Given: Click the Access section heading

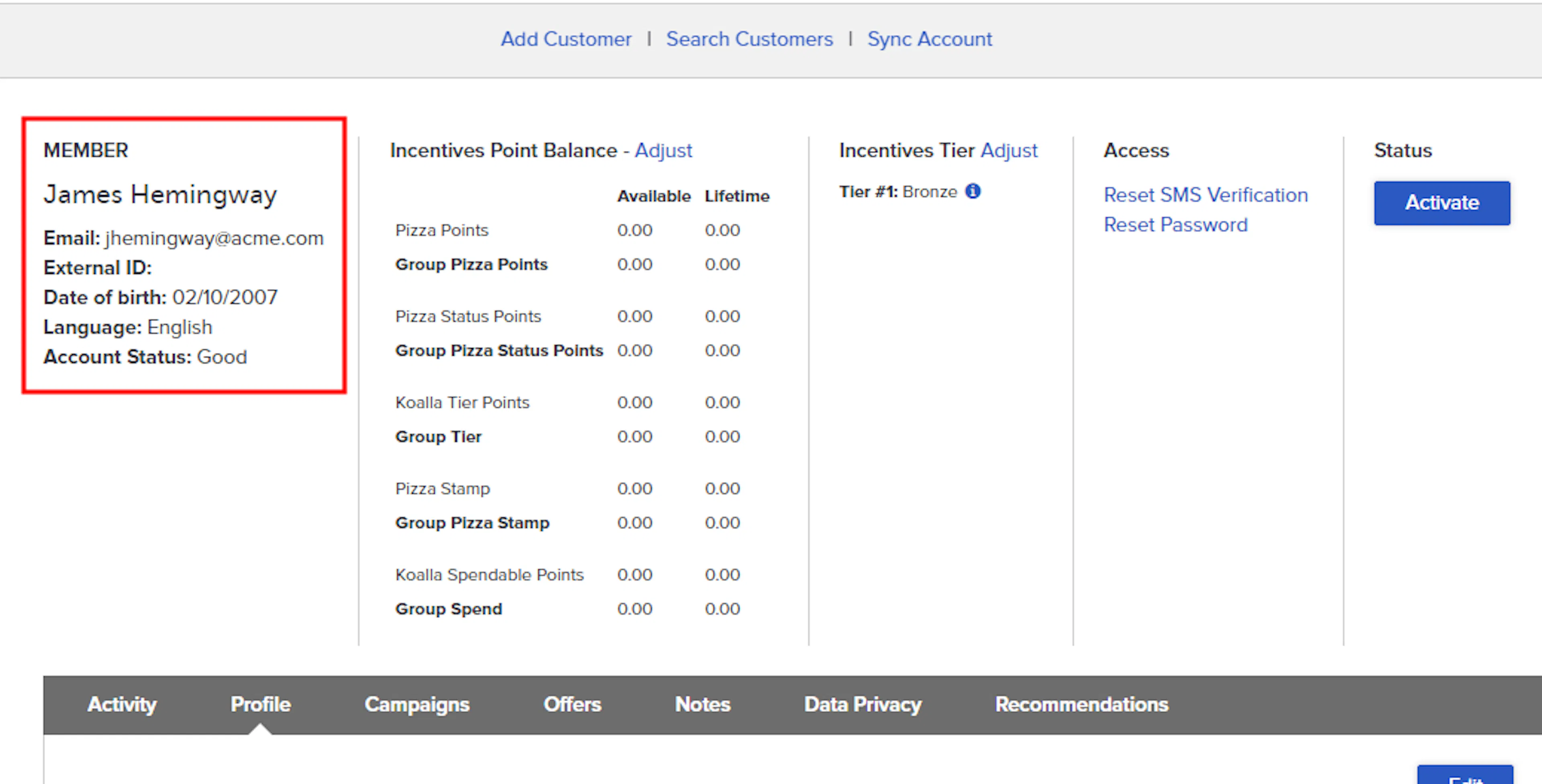Looking at the screenshot, I should click(x=1136, y=150).
